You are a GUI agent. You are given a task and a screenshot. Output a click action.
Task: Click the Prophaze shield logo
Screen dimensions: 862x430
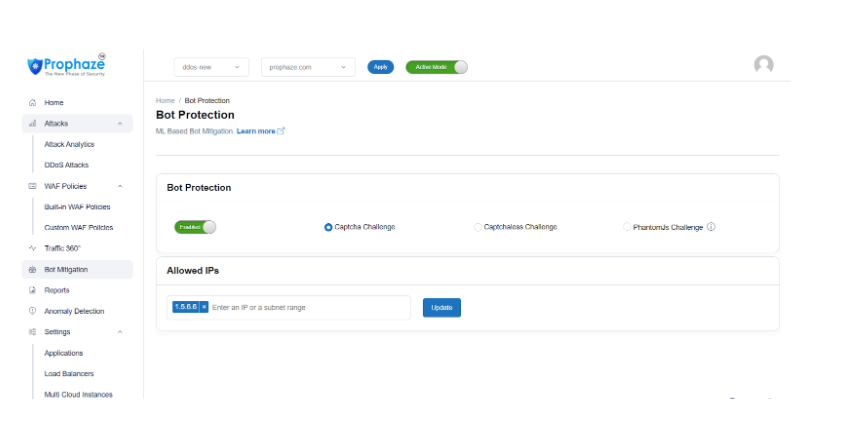point(35,66)
